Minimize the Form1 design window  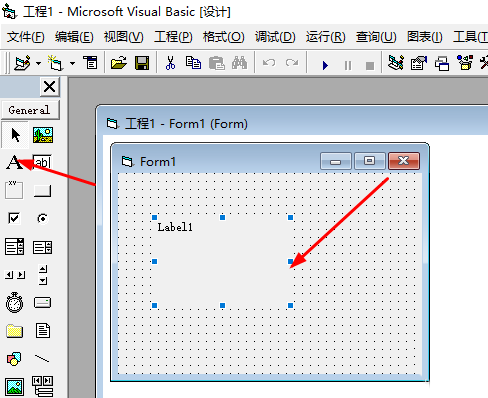coord(336,161)
